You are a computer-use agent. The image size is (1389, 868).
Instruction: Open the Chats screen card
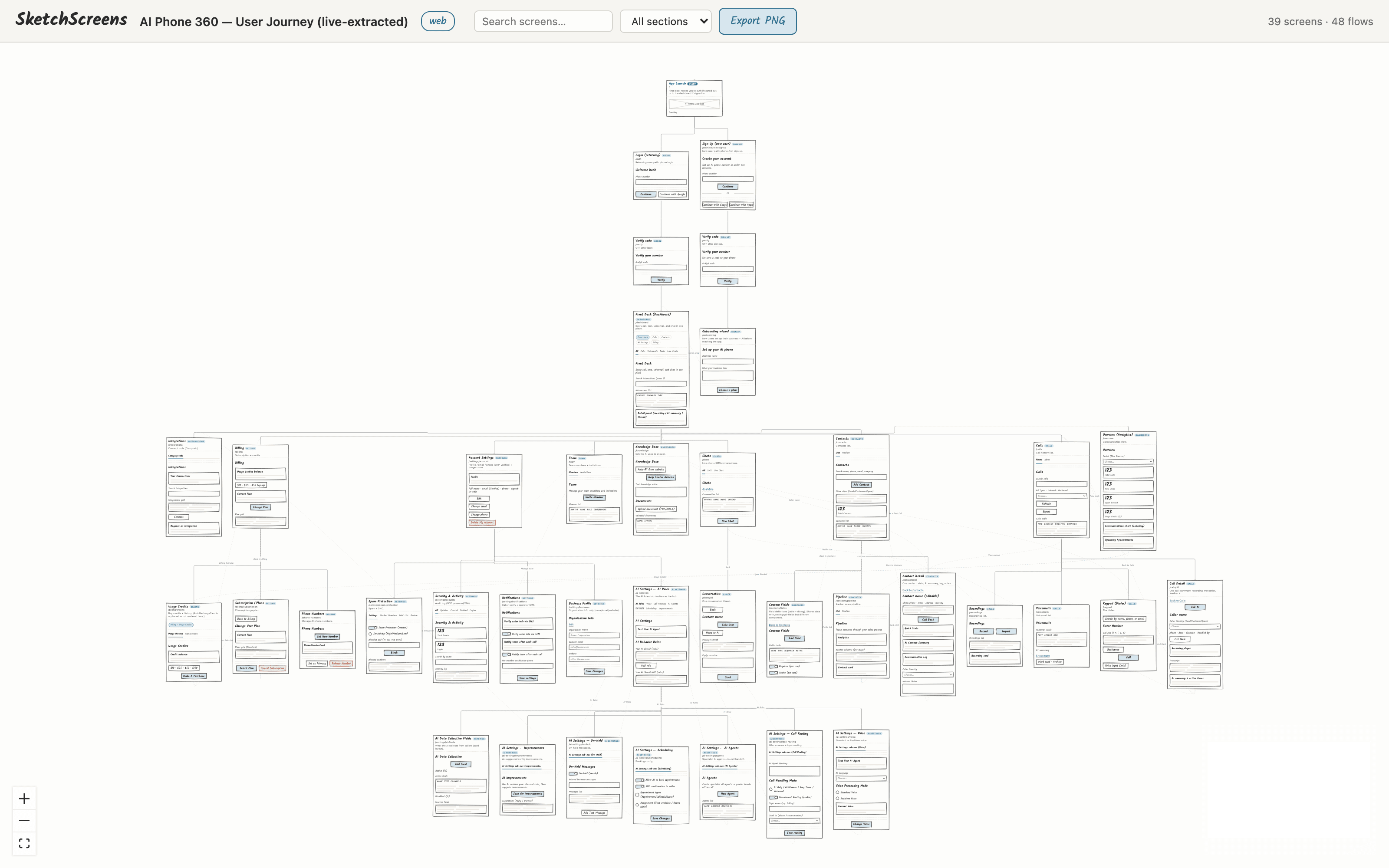tap(728, 490)
